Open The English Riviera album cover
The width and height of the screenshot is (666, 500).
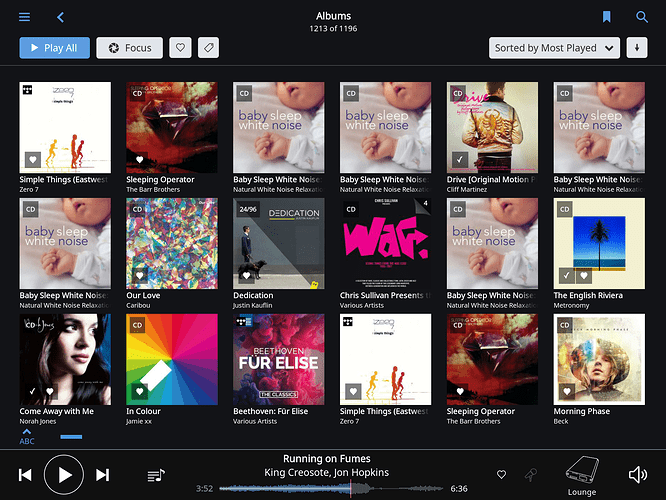[599, 243]
